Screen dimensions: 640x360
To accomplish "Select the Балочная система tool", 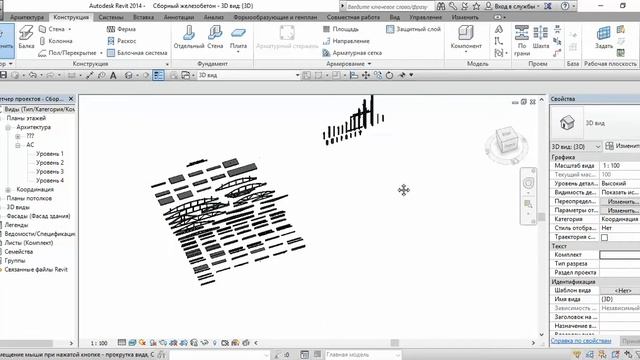I will click(x=137, y=53).
